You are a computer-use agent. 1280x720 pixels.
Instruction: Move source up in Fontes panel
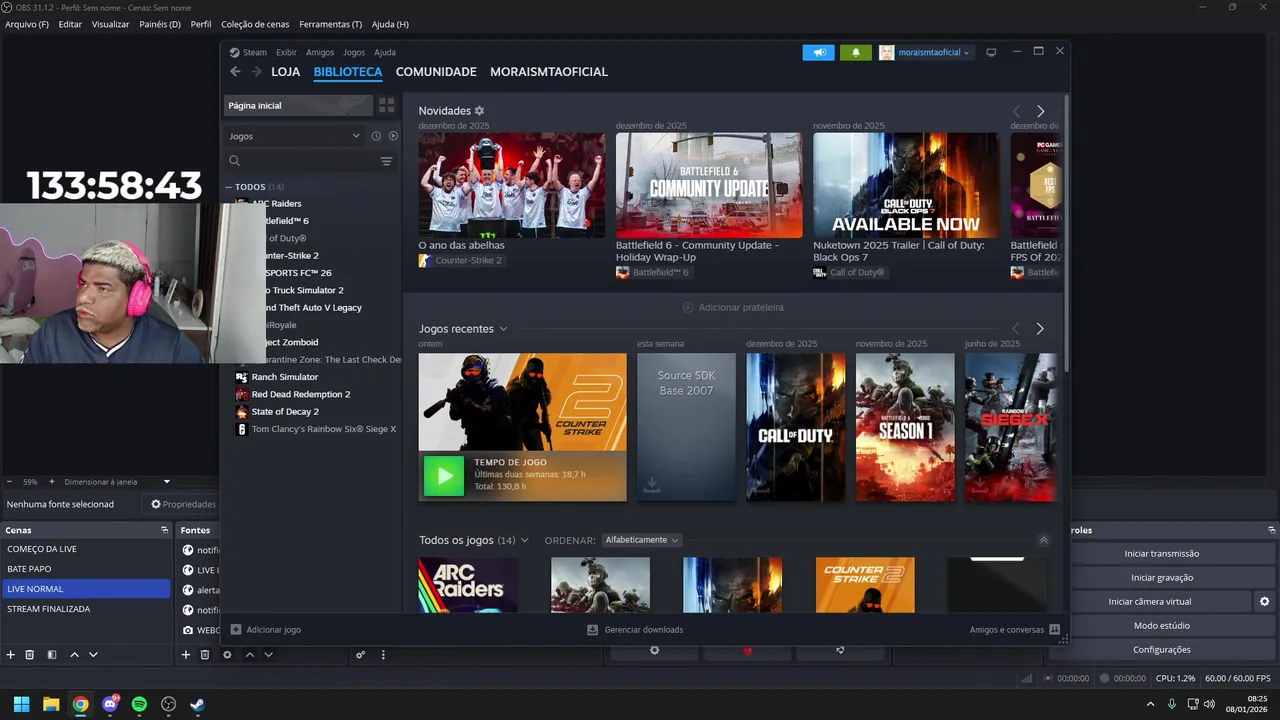tap(250, 655)
